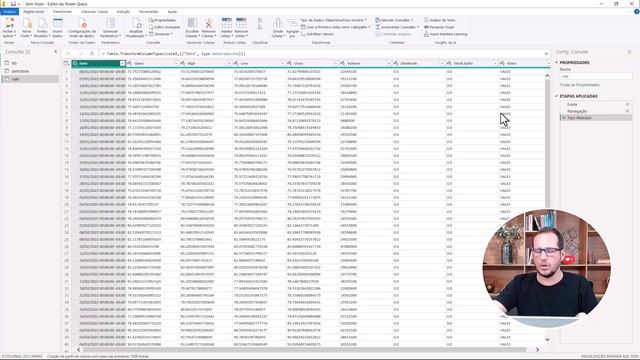Image resolution: width=640 pixels, height=360 pixels.
Task: Change the Date column data type icon
Action: point(75,63)
